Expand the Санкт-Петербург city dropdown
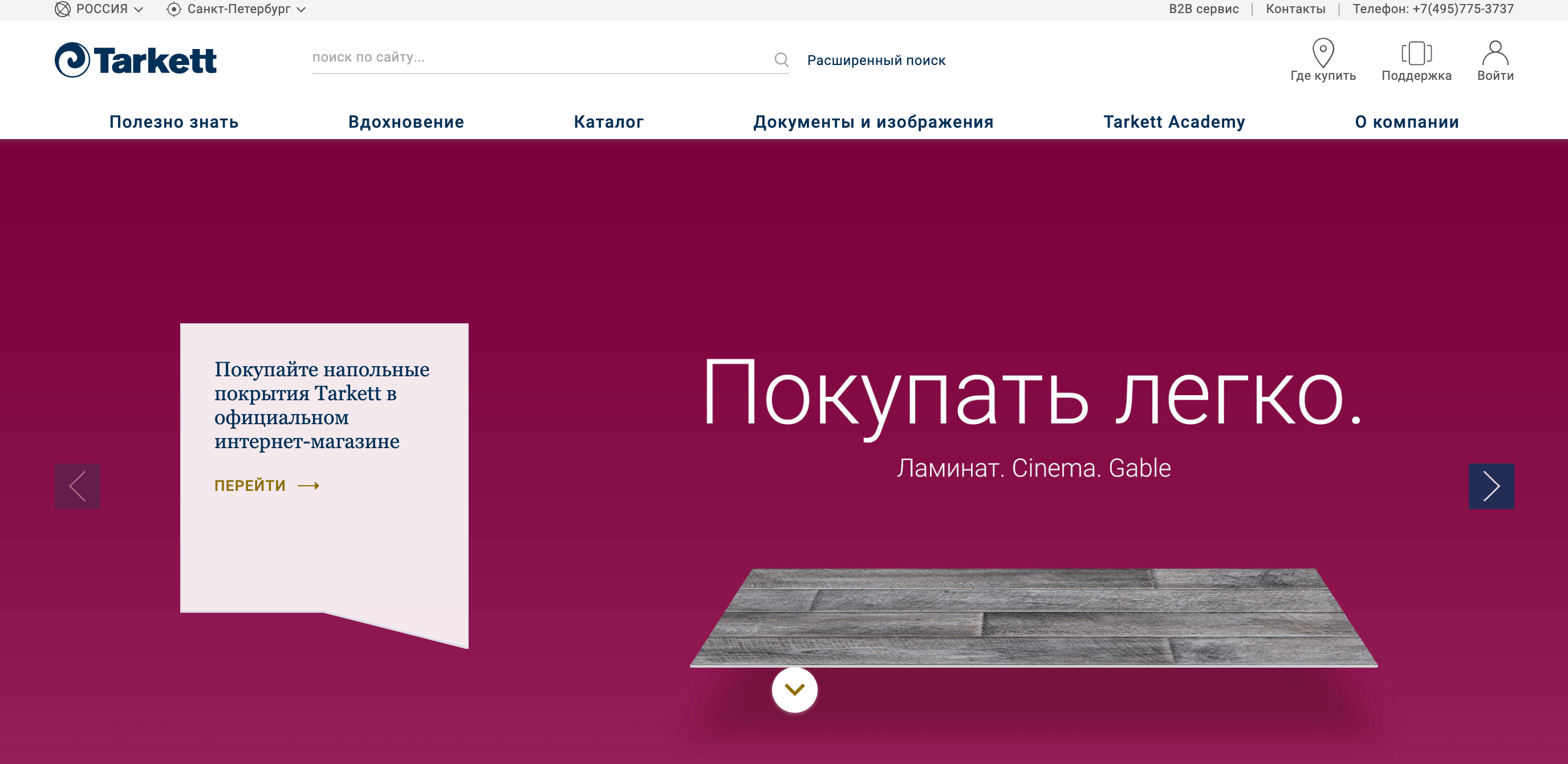1568x764 pixels. (x=300, y=9)
